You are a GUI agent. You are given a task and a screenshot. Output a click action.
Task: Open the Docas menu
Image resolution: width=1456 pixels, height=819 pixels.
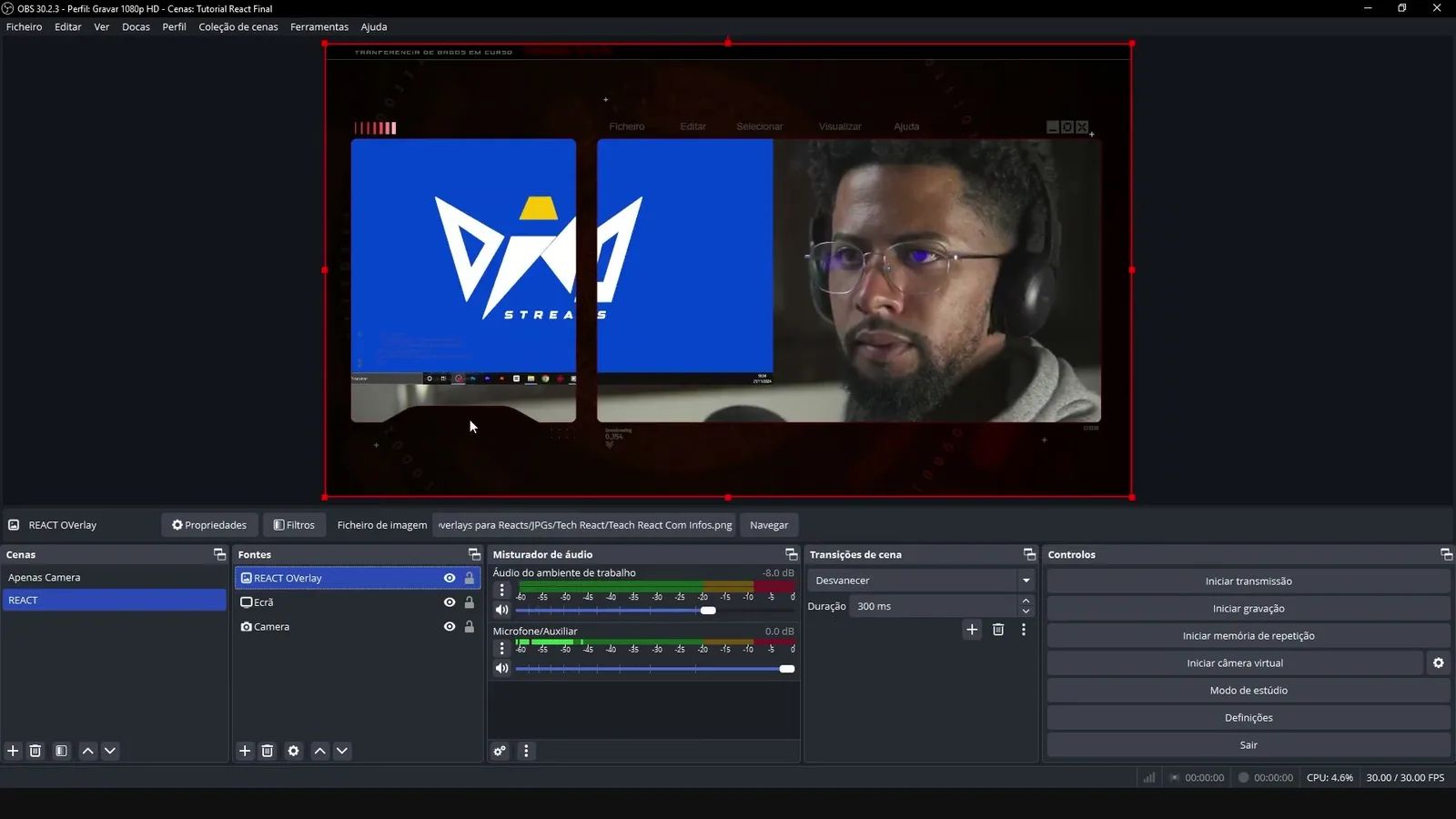click(136, 26)
